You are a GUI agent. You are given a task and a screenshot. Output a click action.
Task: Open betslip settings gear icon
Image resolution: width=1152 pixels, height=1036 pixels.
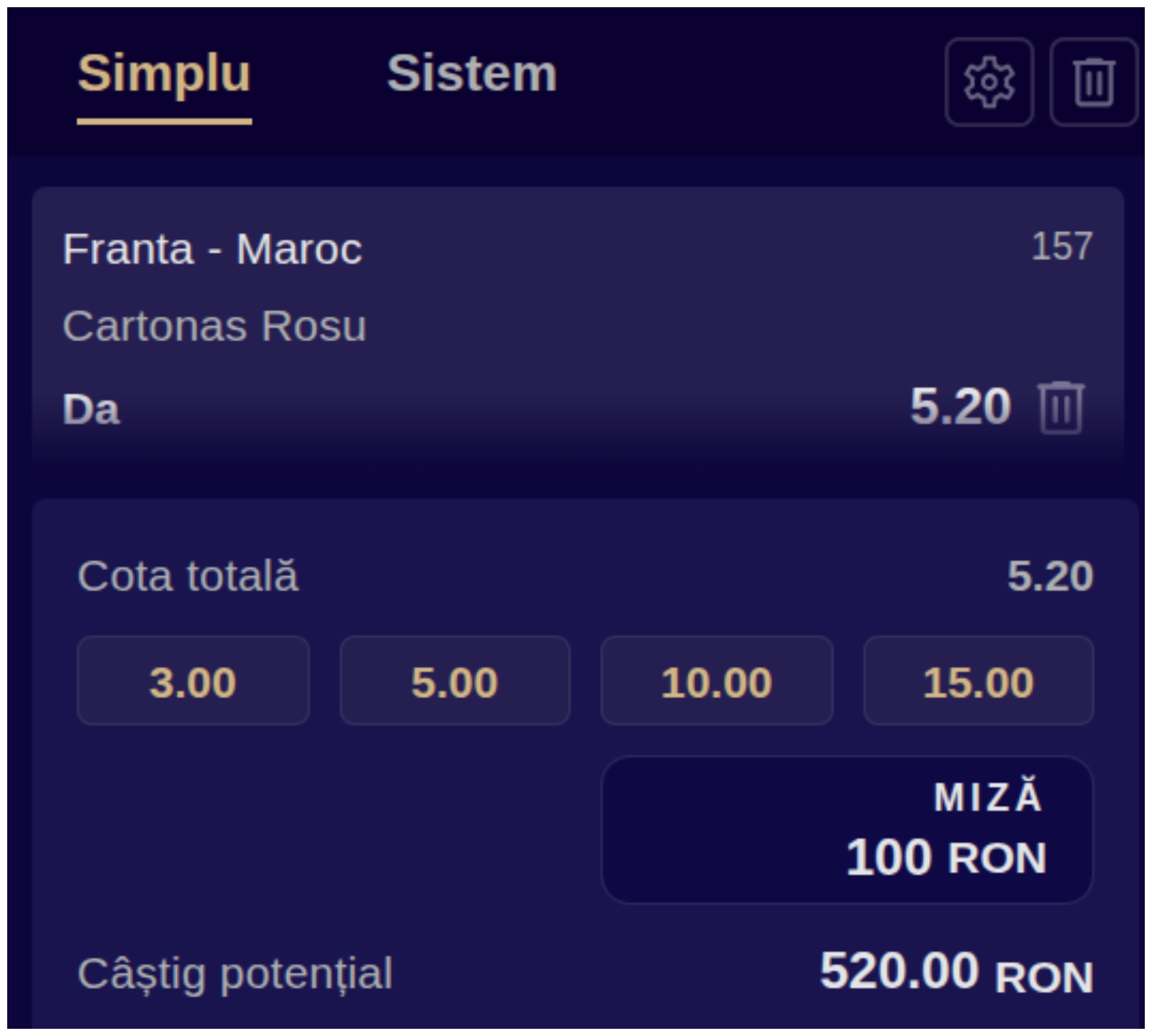tap(989, 82)
